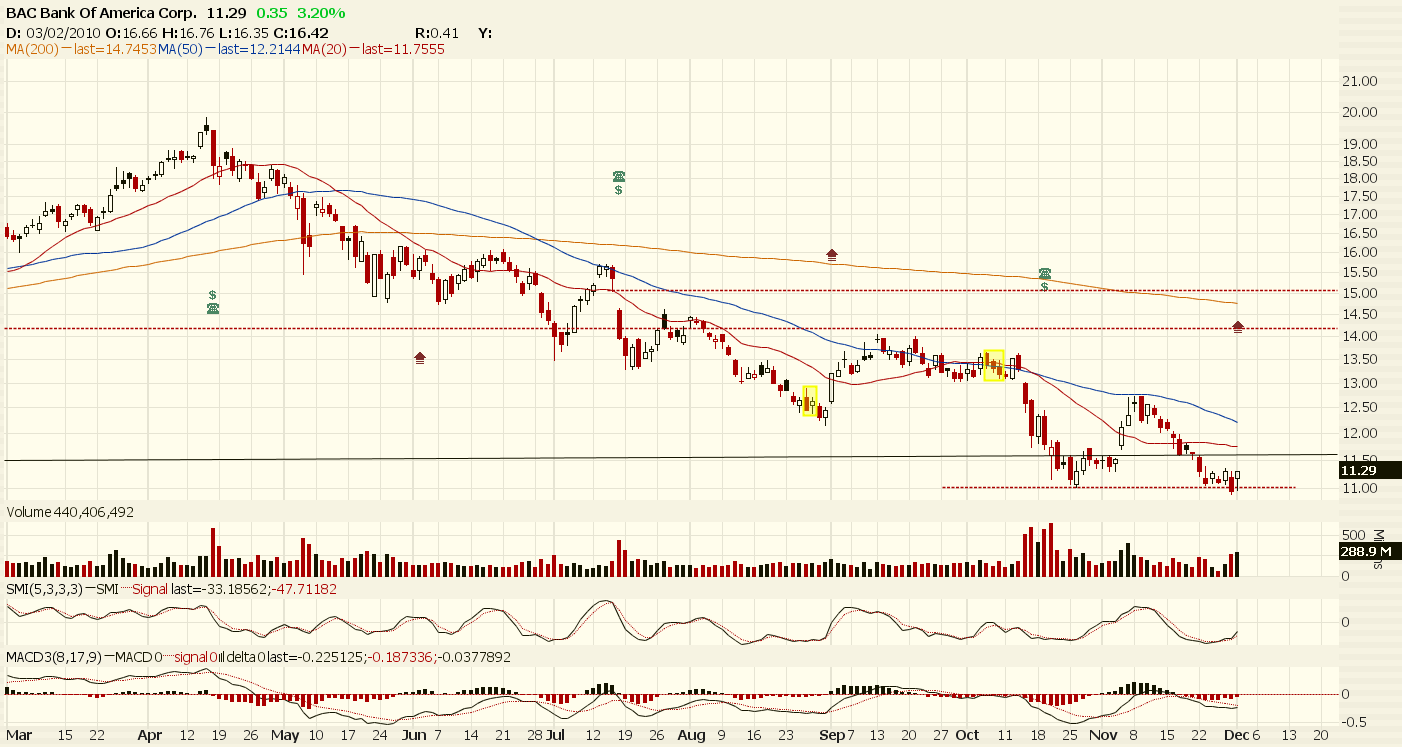1402x747 pixels.
Task: Click the SMI 'Signal' legend label
Action: point(150,589)
